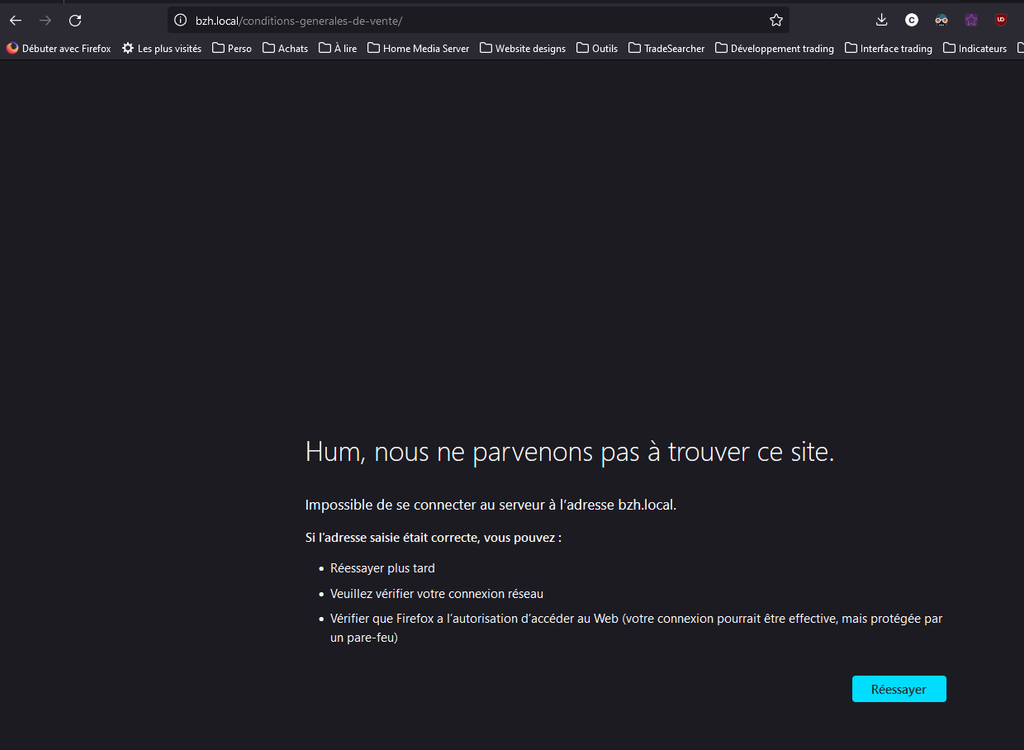
Task: Open site information icon in address bar
Action: point(181,20)
